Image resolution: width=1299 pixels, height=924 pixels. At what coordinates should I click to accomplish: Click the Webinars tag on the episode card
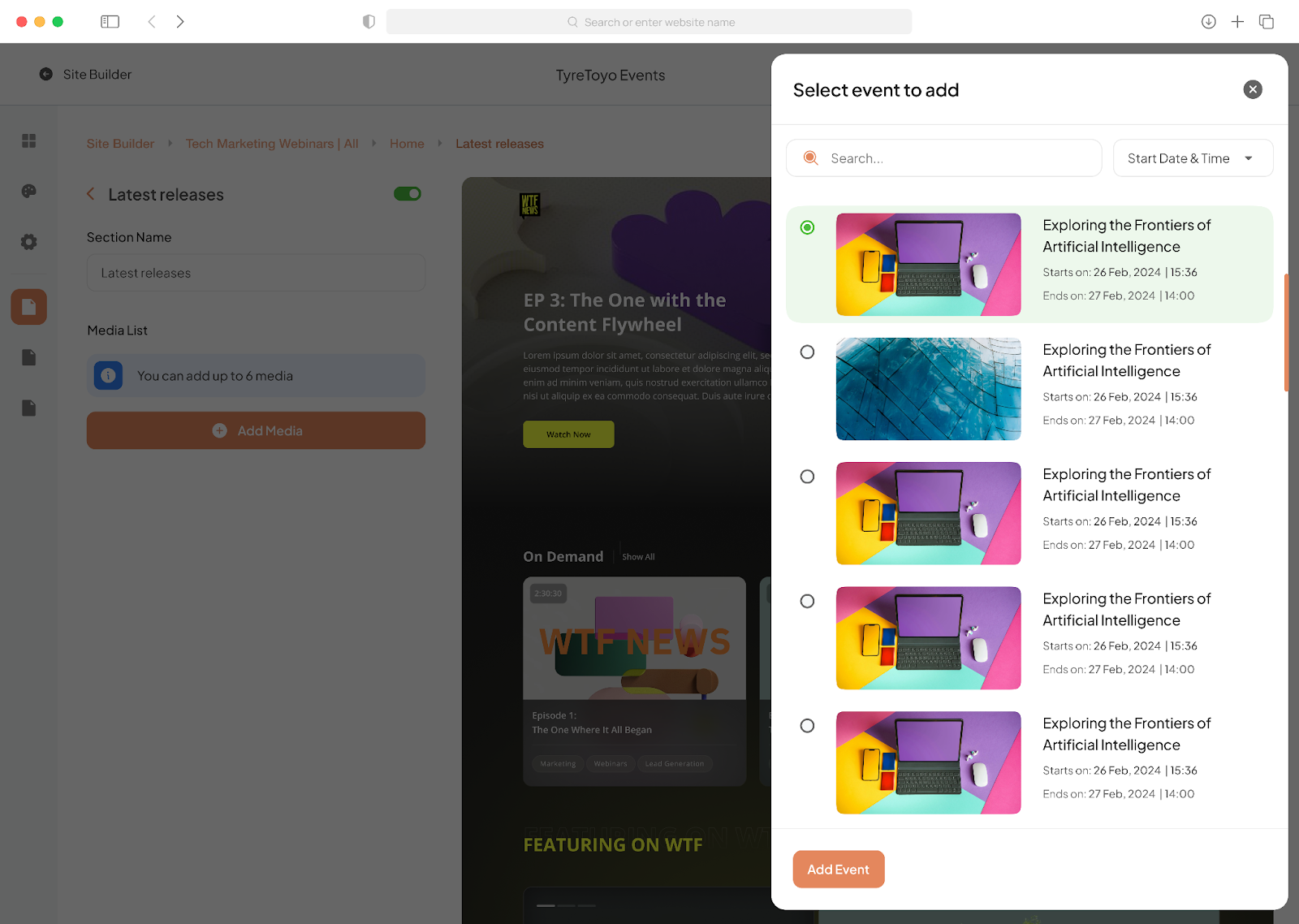[x=611, y=764]
